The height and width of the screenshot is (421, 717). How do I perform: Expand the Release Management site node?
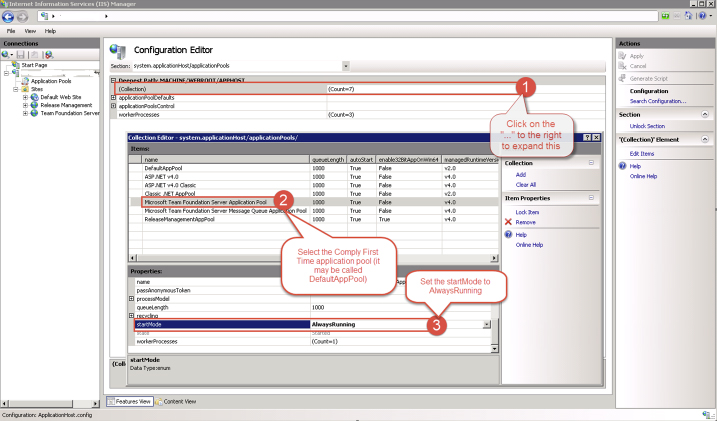pyautogui.click(x=25, y=105)
